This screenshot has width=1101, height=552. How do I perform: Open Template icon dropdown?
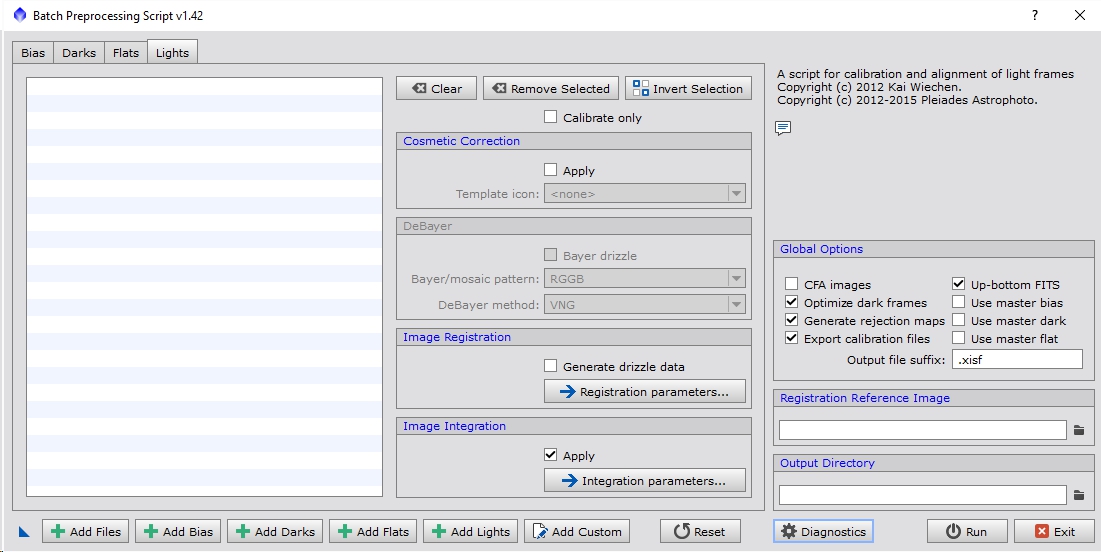[645, 194]
